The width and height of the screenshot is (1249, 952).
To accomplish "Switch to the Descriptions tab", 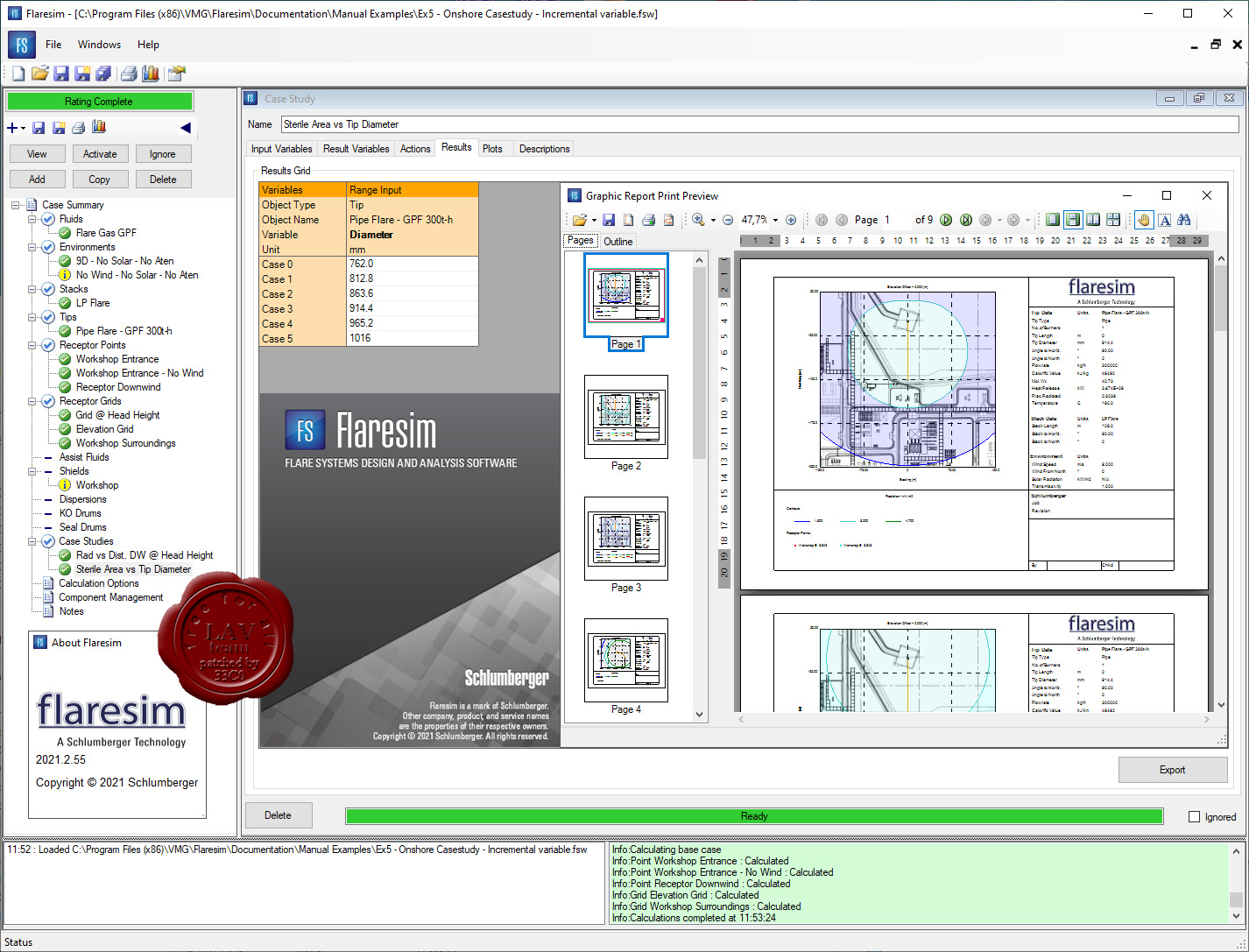I will point(544,149).
